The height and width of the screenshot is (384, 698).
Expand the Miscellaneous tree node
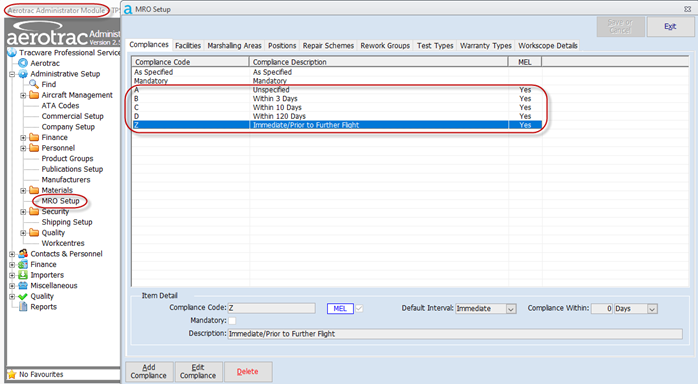12,286
